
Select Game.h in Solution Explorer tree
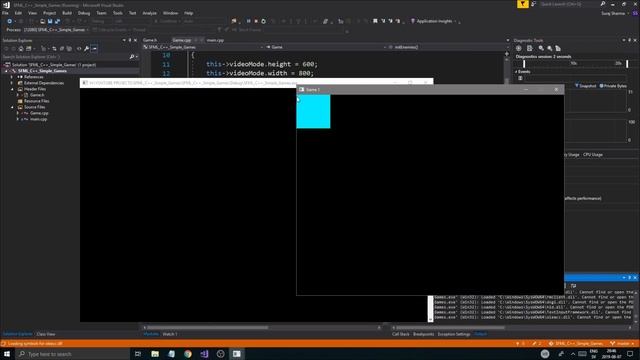(37, 95)
